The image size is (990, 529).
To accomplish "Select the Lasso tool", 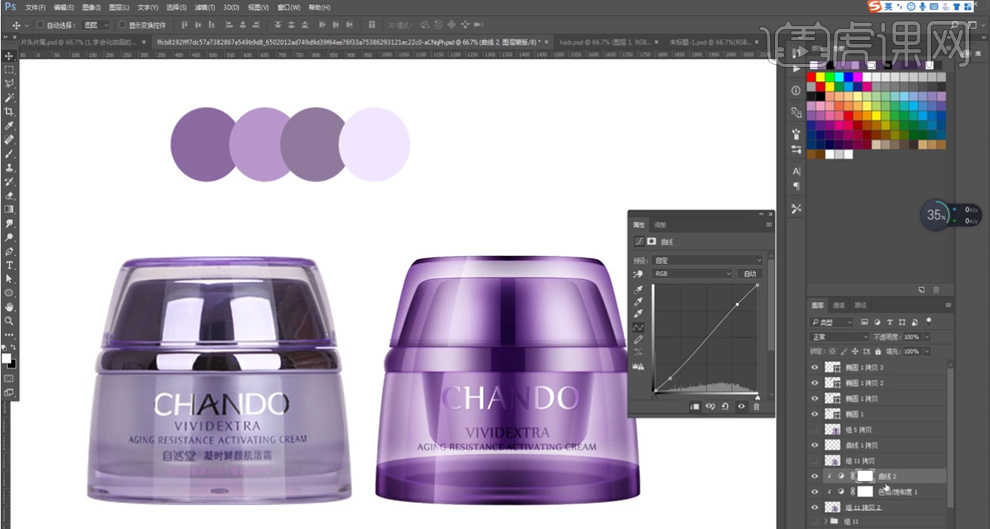I will [x=9, y=84].
